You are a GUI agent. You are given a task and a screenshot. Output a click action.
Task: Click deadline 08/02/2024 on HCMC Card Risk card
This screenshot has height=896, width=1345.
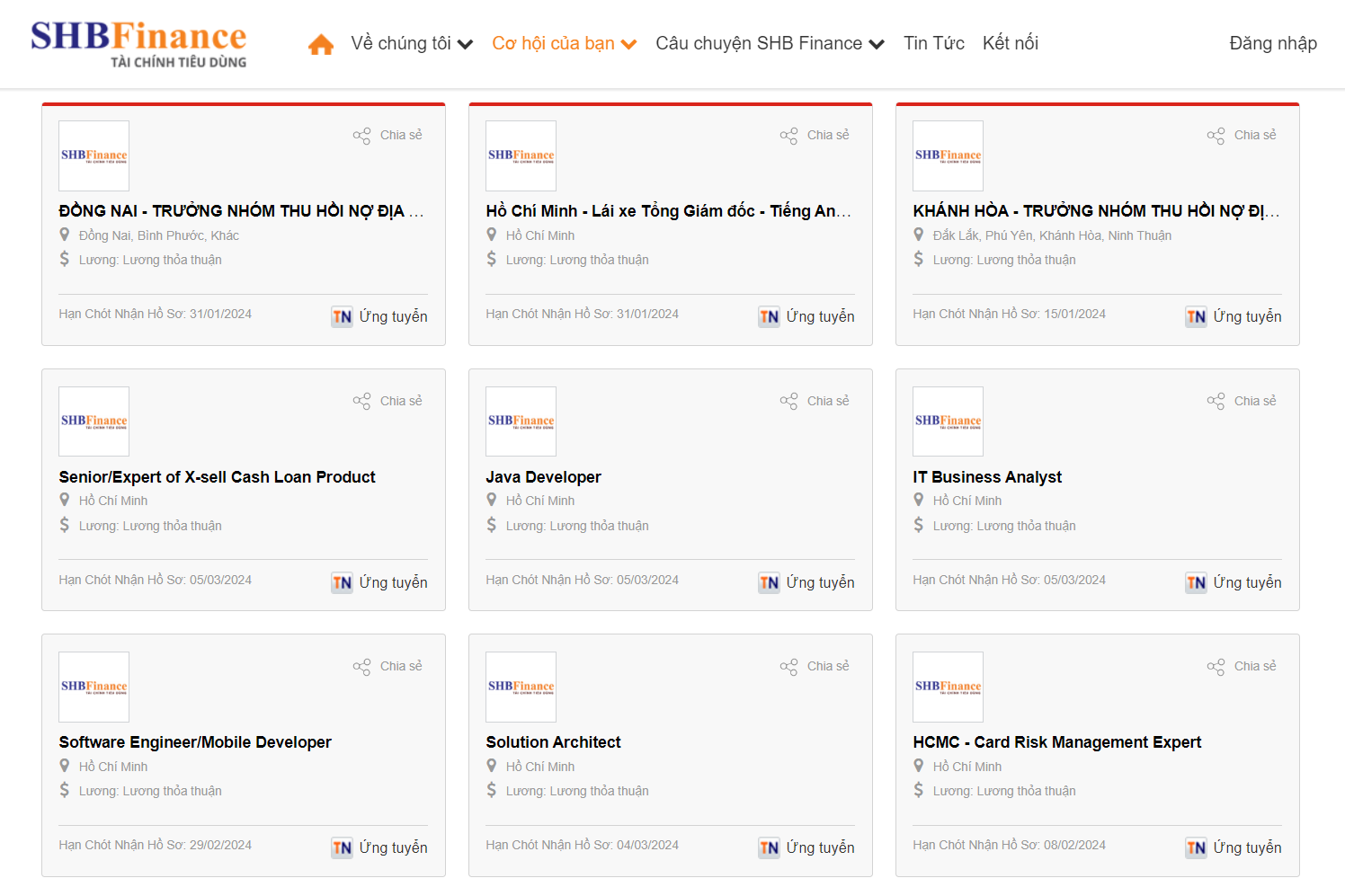coord(1074,845)
